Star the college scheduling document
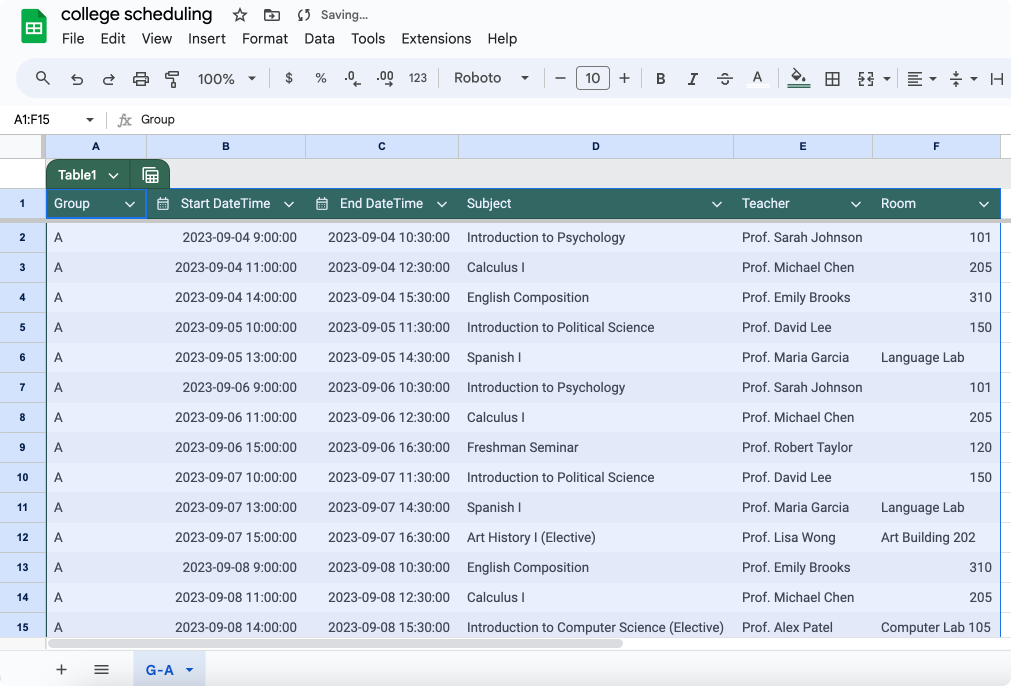This screenshot has height=686, width=1011. (x=240, y=15)
